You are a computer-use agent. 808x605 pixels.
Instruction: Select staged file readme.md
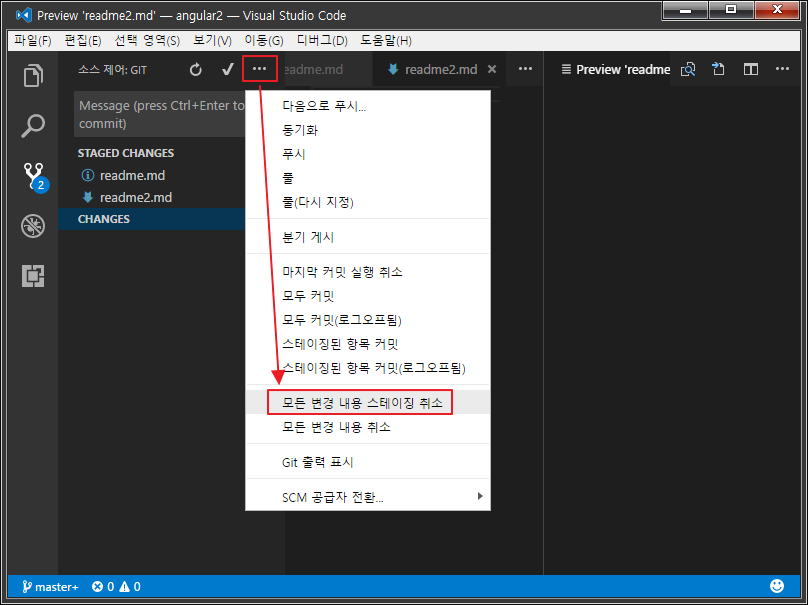coord(132,175)
